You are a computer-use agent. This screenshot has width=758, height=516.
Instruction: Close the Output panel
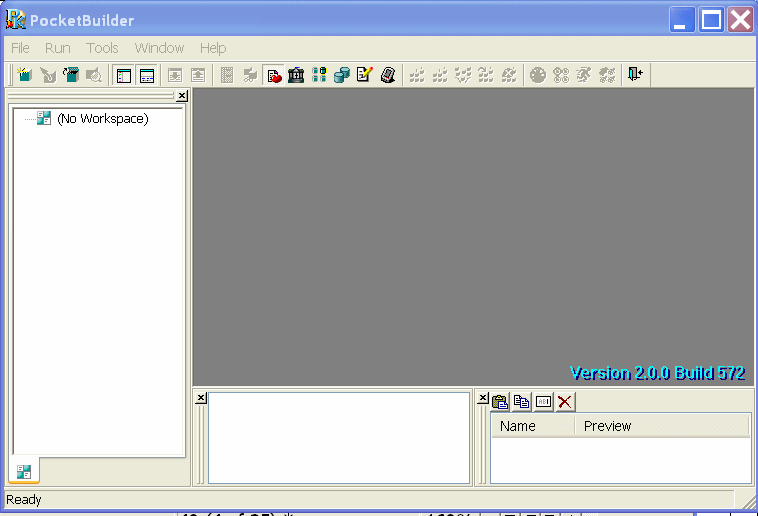201,398
